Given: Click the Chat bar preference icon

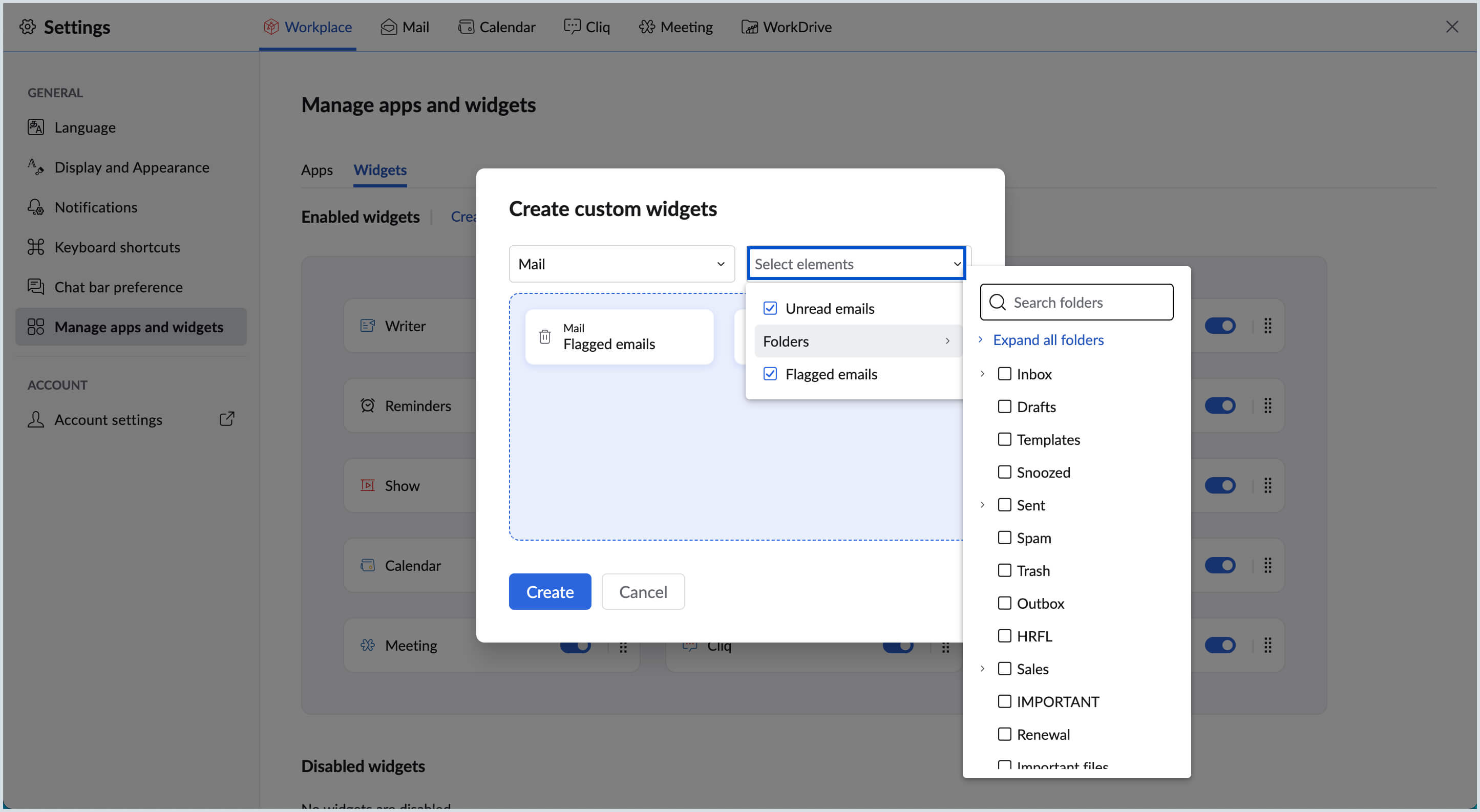Looking at the screenshot, I should click(36, 287).
